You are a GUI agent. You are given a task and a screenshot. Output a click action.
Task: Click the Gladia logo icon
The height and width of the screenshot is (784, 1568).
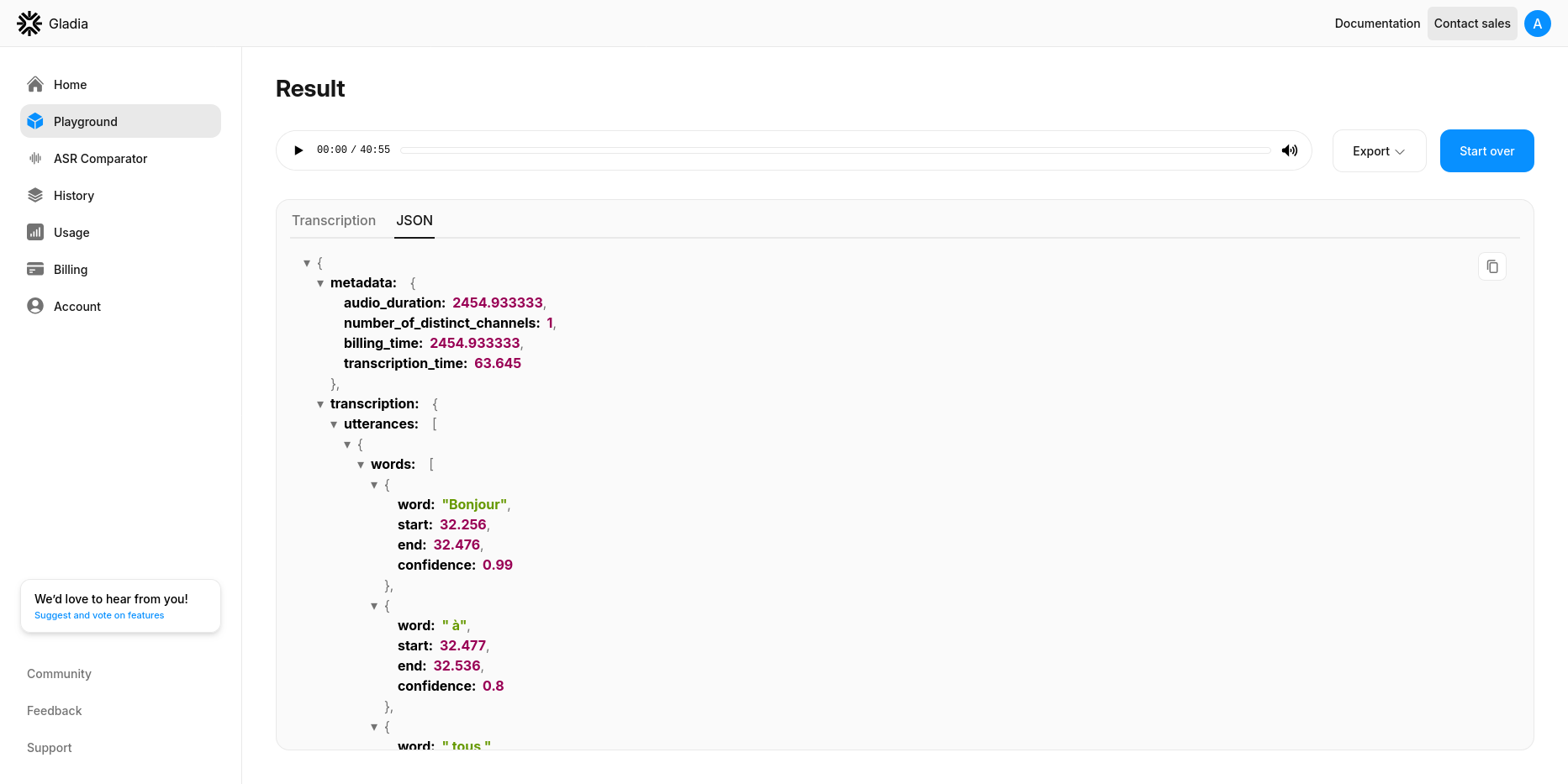coord(29,24)
